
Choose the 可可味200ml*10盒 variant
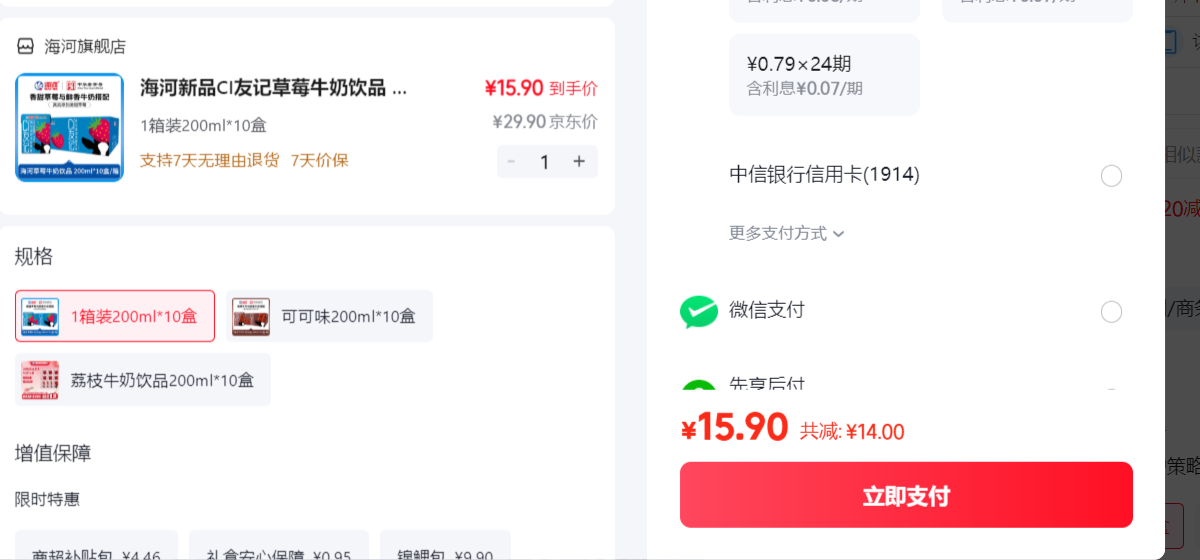click(329, 316)
